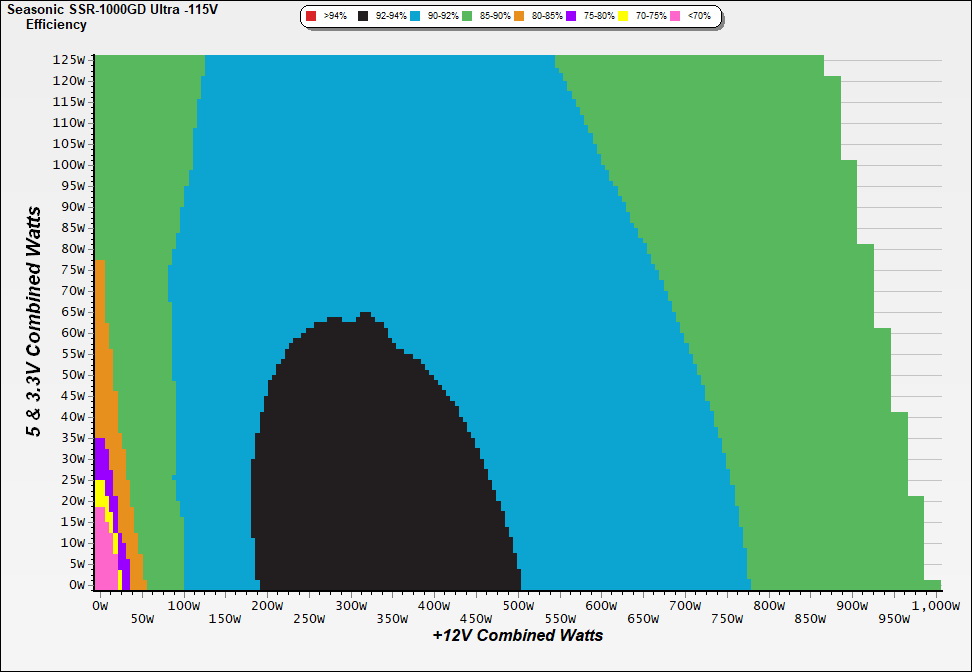Click the 125W label on y-axis

click(x=70, y=59)
